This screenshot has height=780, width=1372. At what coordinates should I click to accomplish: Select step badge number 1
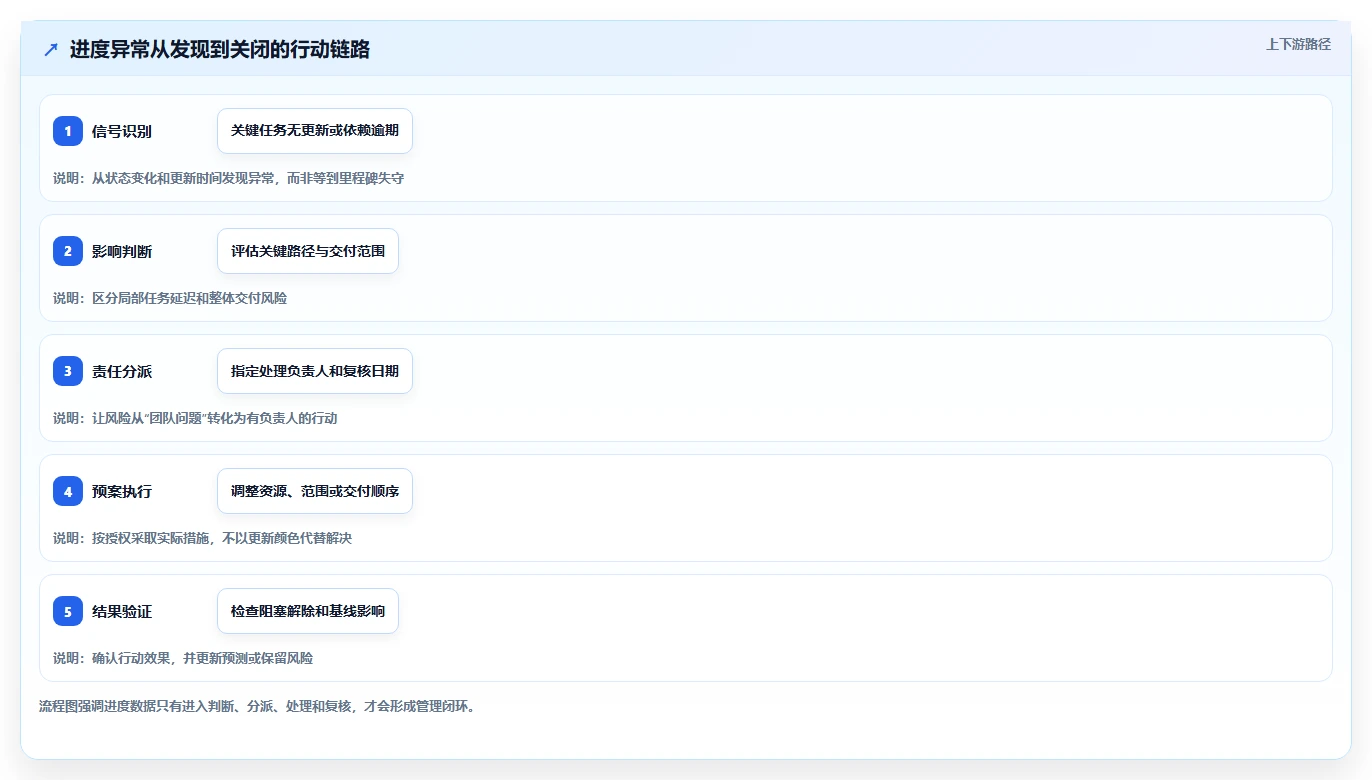click(68, 131)
